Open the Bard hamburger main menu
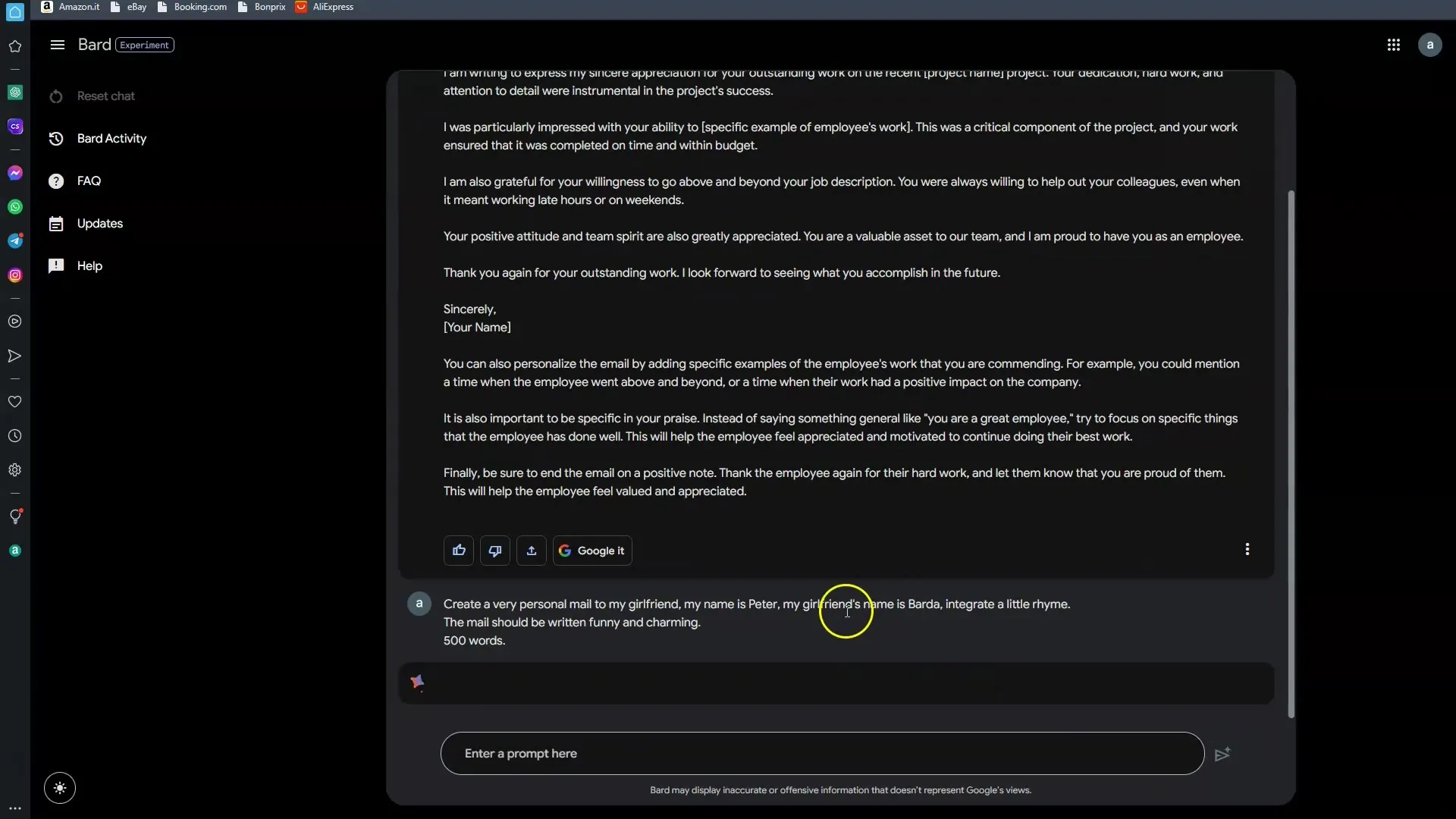This screenshot has height=819, width=1456. tap(57, 45)
